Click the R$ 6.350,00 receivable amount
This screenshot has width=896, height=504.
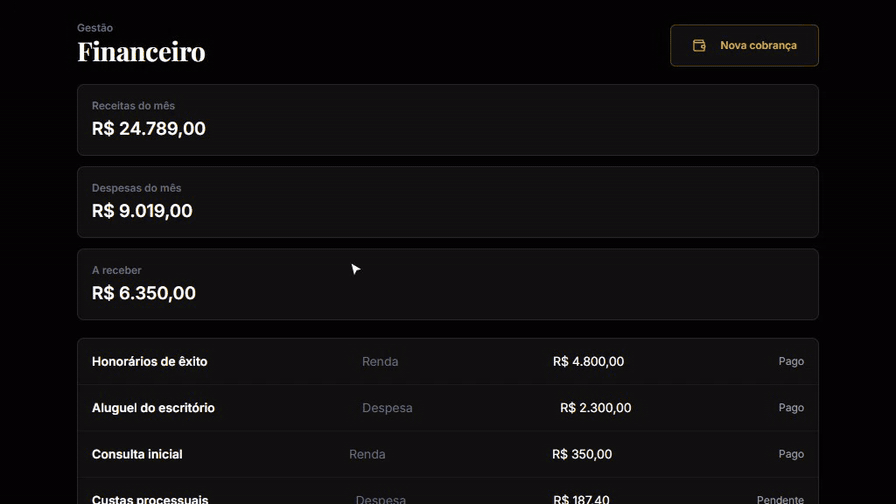(x=143, y=293)
